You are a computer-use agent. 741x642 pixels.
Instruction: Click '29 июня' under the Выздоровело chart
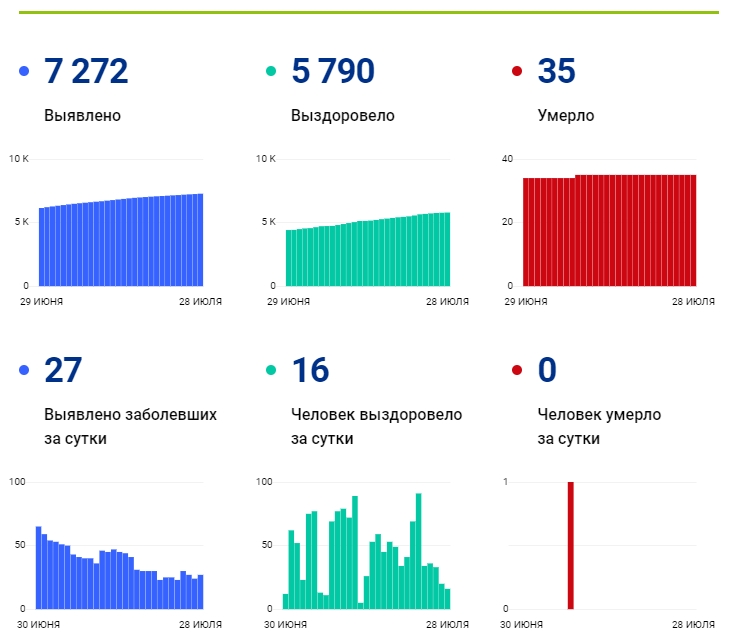pyautogui.click(x=288, y=301)
